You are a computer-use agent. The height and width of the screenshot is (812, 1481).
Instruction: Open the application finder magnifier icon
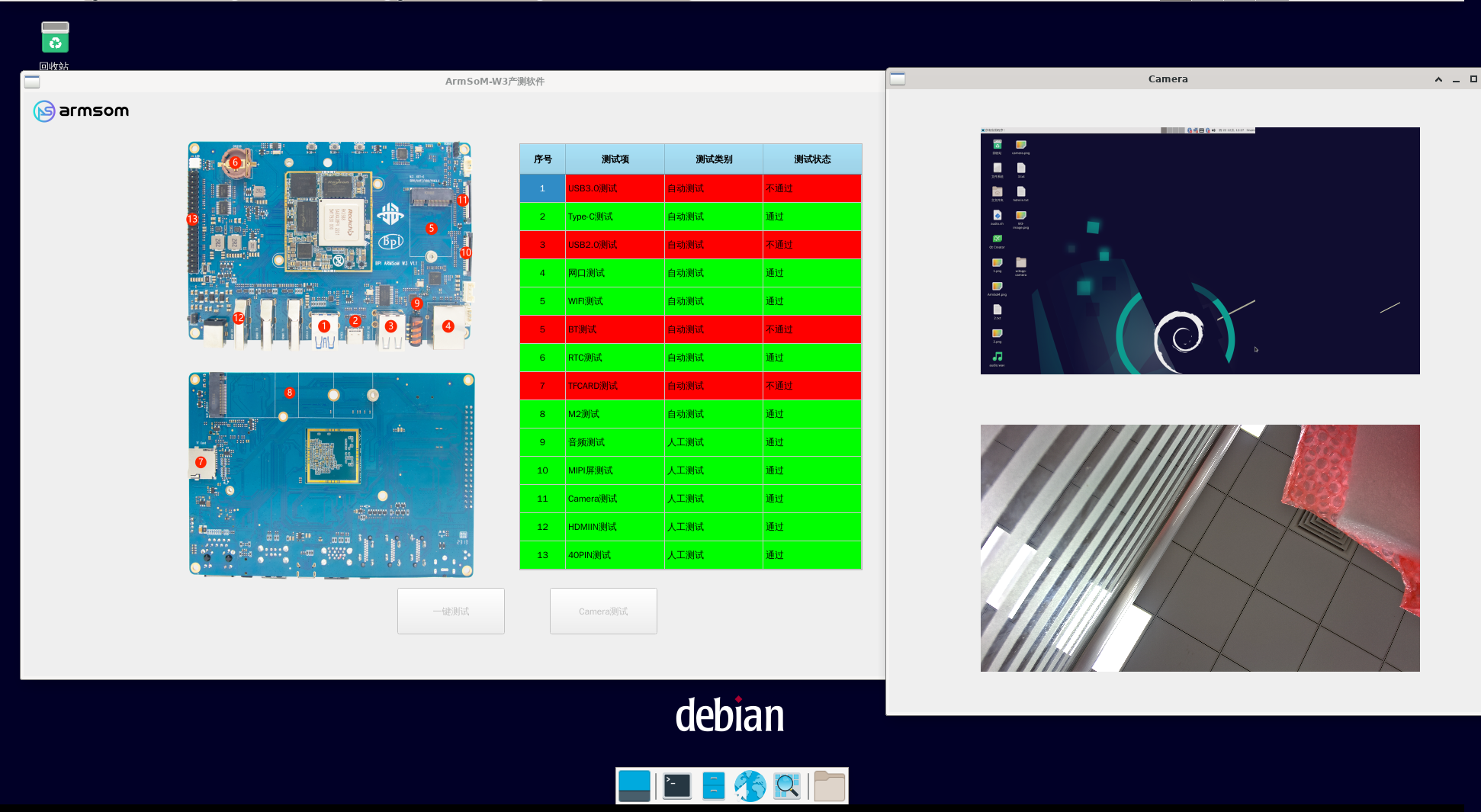[787, 786]
